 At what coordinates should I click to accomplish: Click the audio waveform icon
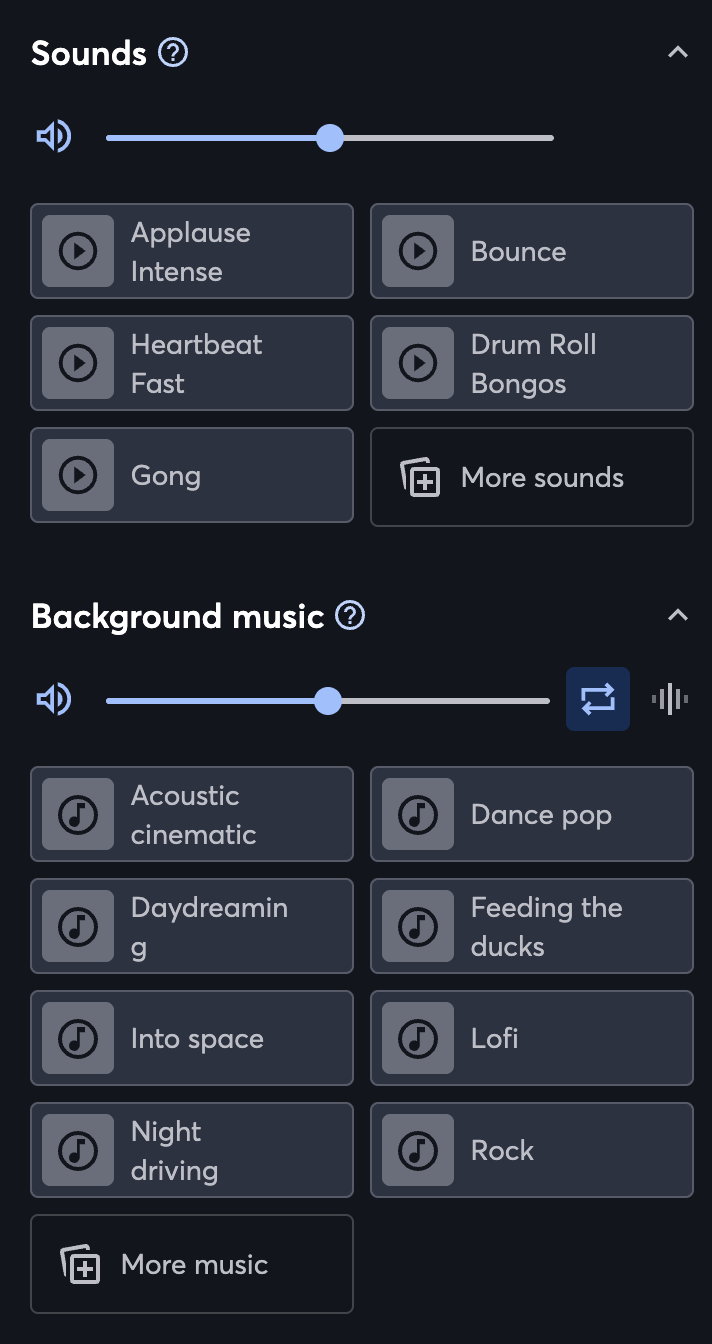[x=670, y=699]
